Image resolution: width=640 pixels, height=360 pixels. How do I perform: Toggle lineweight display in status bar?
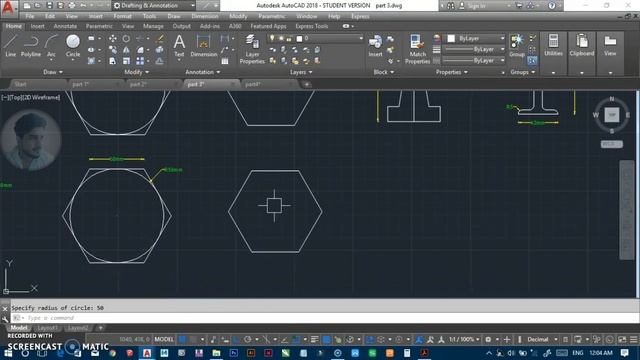point(314,339)
